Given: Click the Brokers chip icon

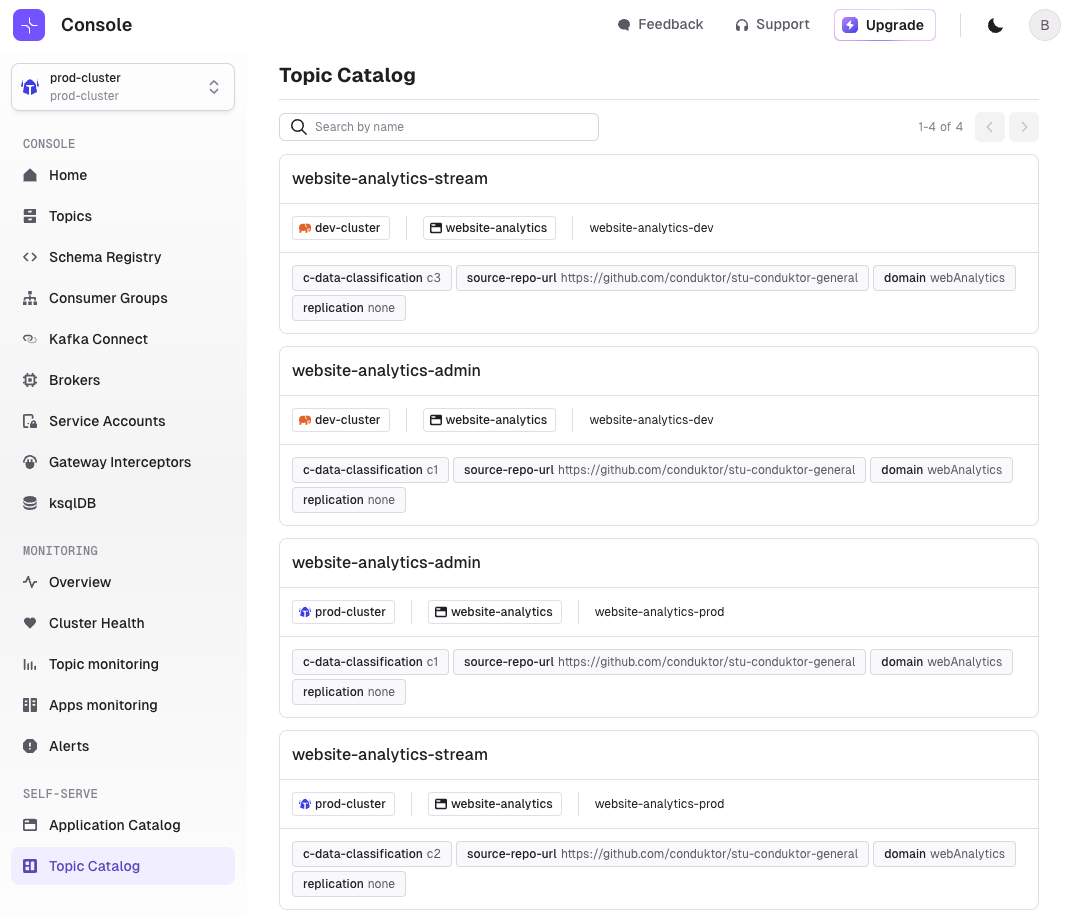Looking at the screenshot, I should point(30,380).
